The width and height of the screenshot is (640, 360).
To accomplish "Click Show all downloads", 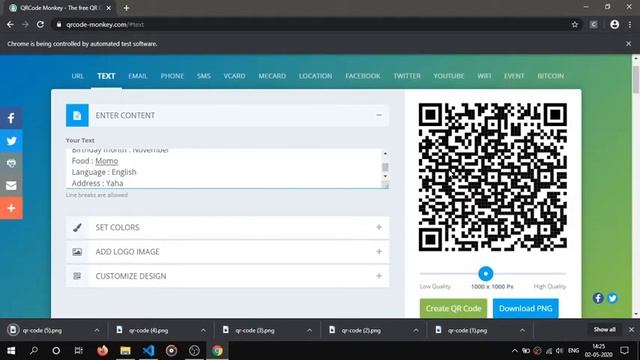I will 604,330.
